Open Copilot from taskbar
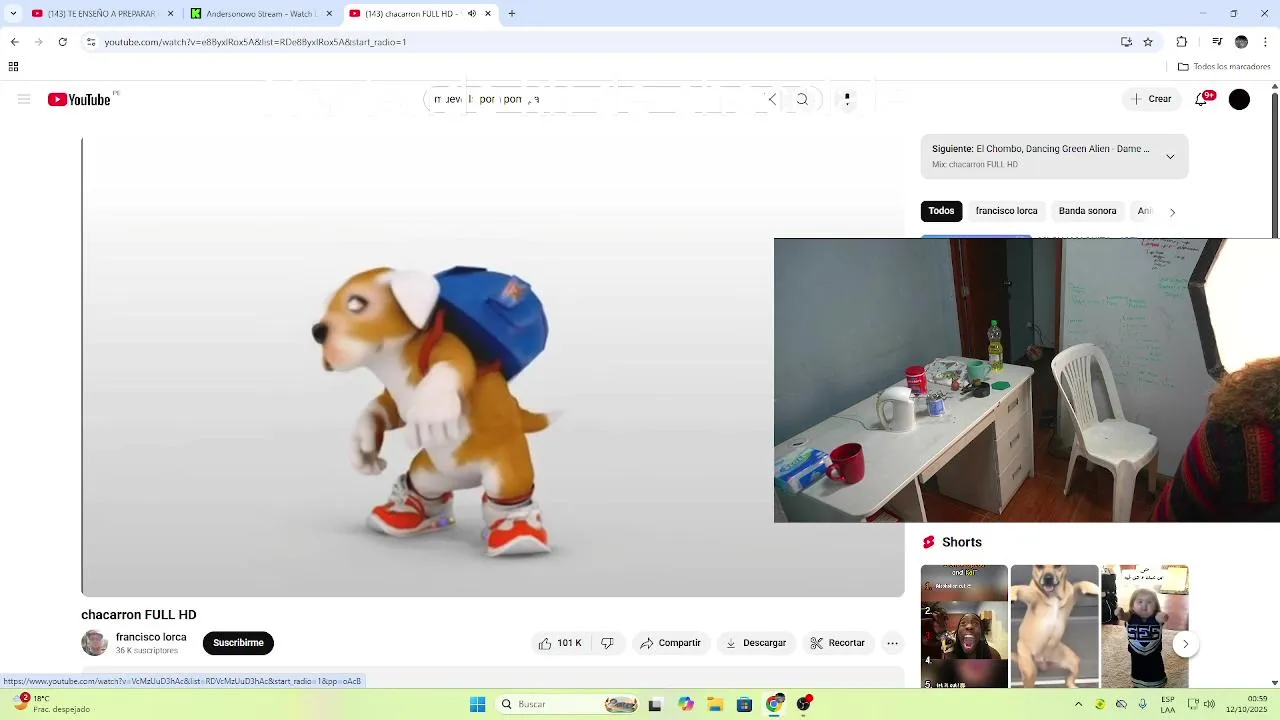Screen dimensions: 1280x720 click(686, 704)
